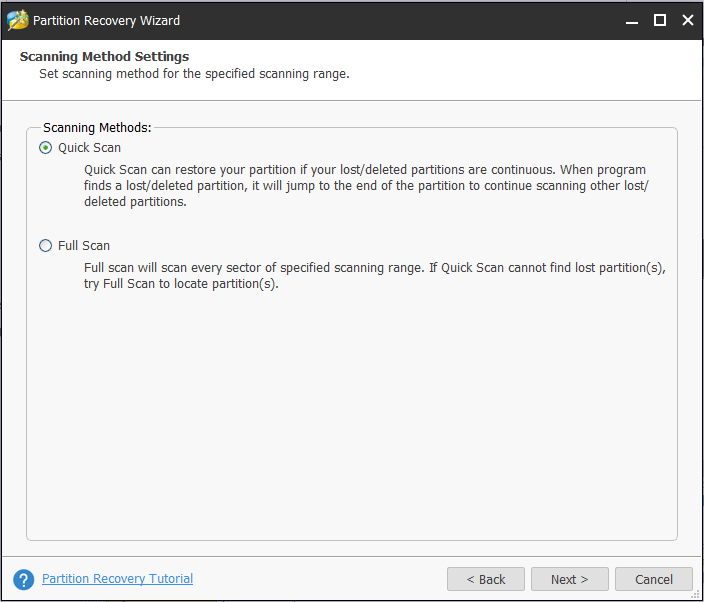This screenshot has width=704, height=602.
Task: Maximize the Partition Recovery Wizard window
Action: click(x=659, y=20)
